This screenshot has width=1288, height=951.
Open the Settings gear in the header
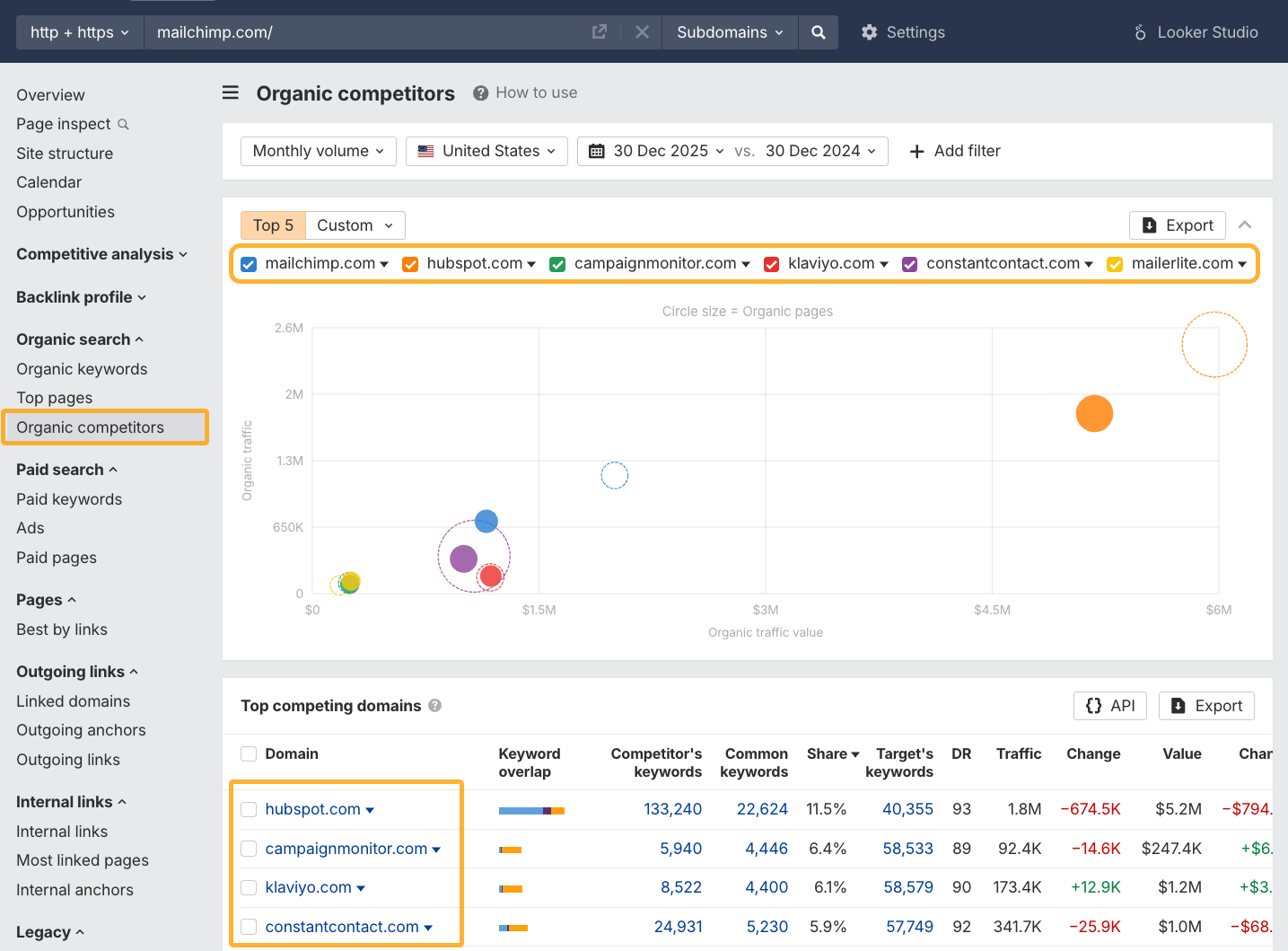[869, 31]
